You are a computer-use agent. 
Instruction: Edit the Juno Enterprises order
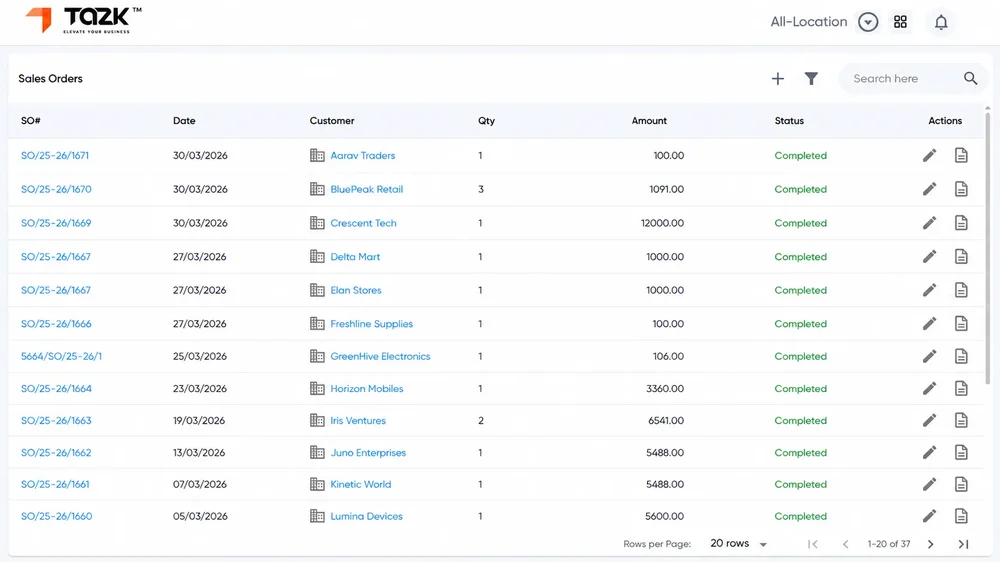pyautogui.click(x=929, y=452)
